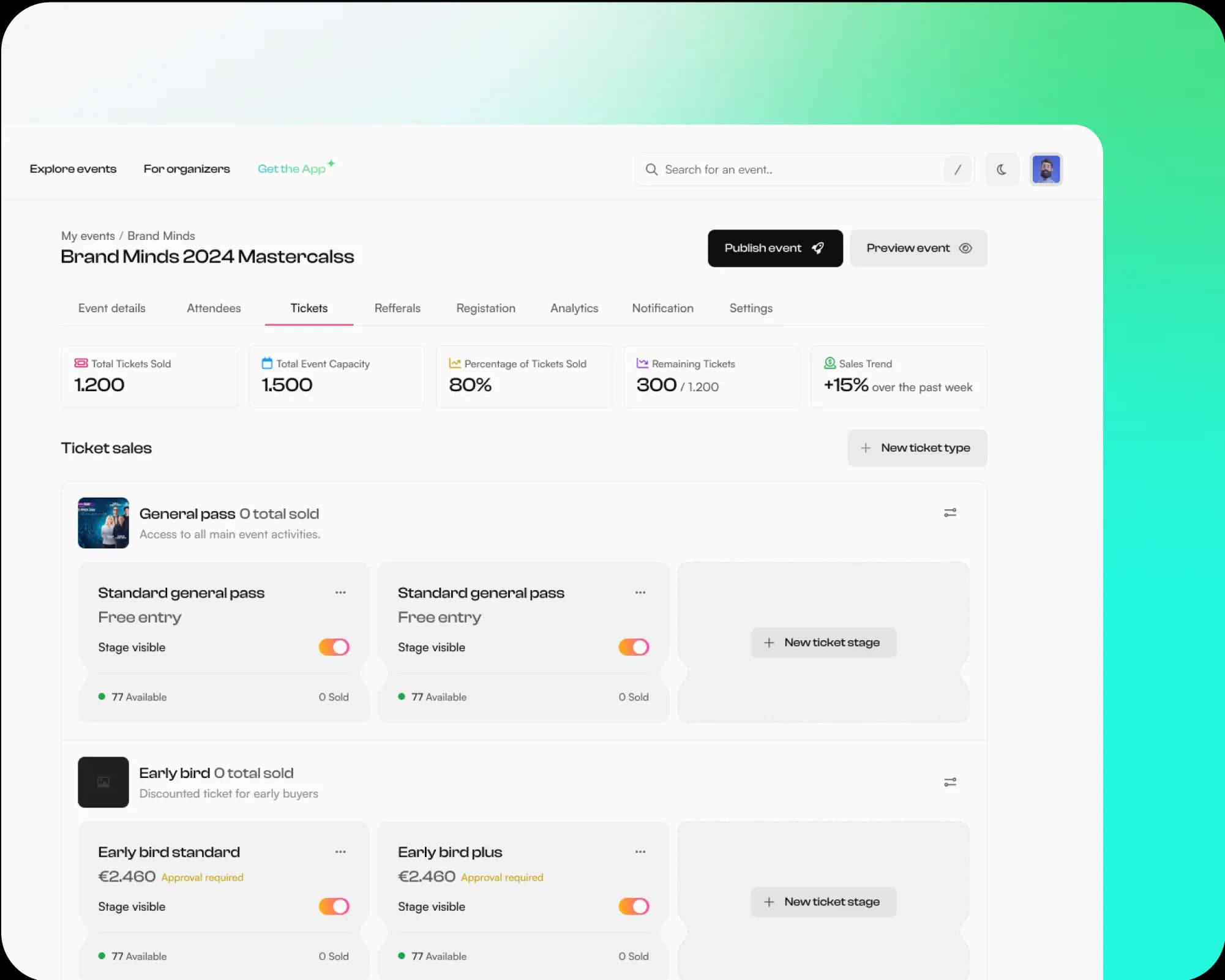Click the Total Tickets Sold value 1.200
Viewport: 1225px width, 980px height.
[x=99, y=385]
